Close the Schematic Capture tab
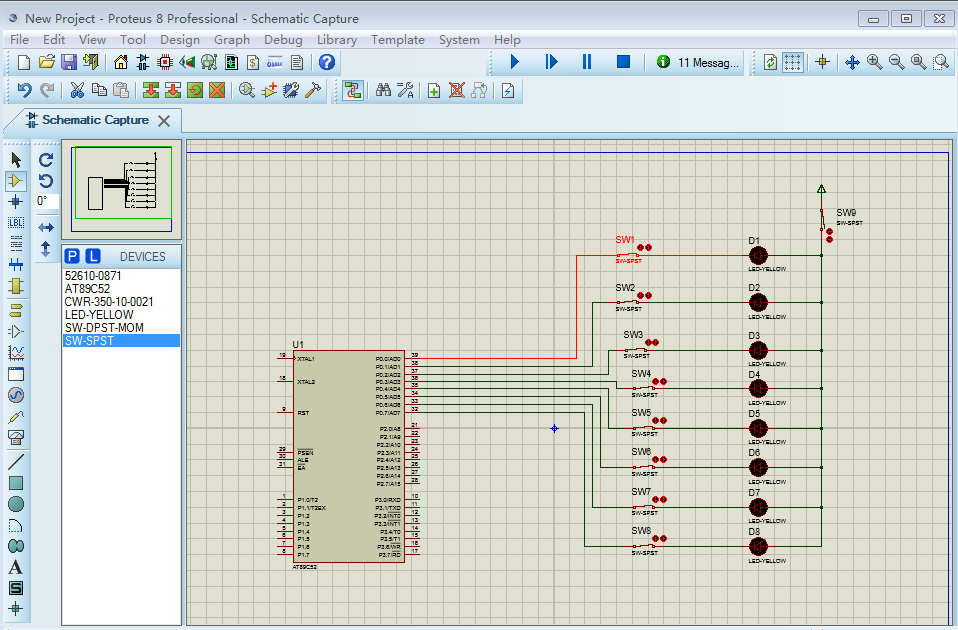 coord(164,121)
